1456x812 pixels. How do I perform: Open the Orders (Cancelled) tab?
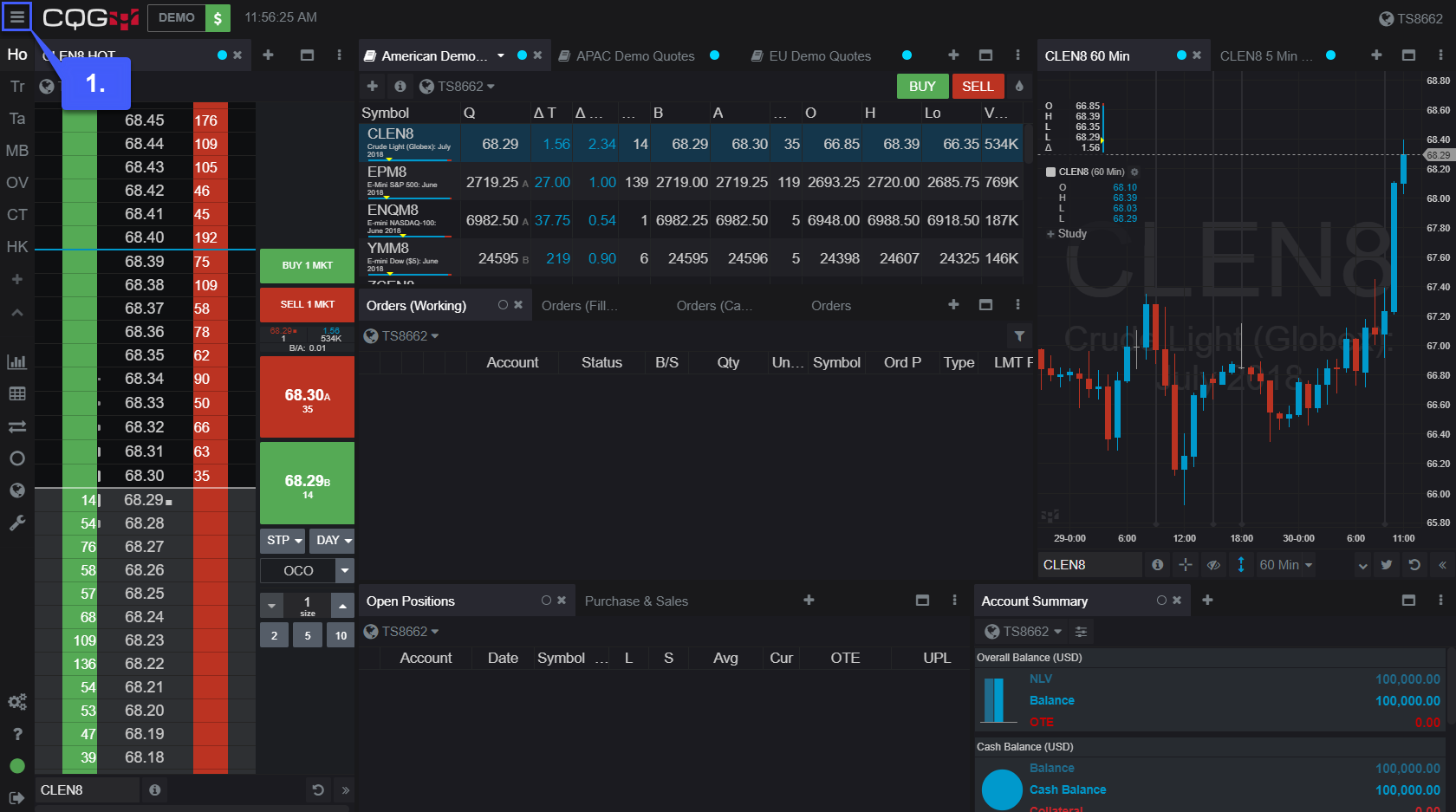pyautogui.click(x=714, y=306)
